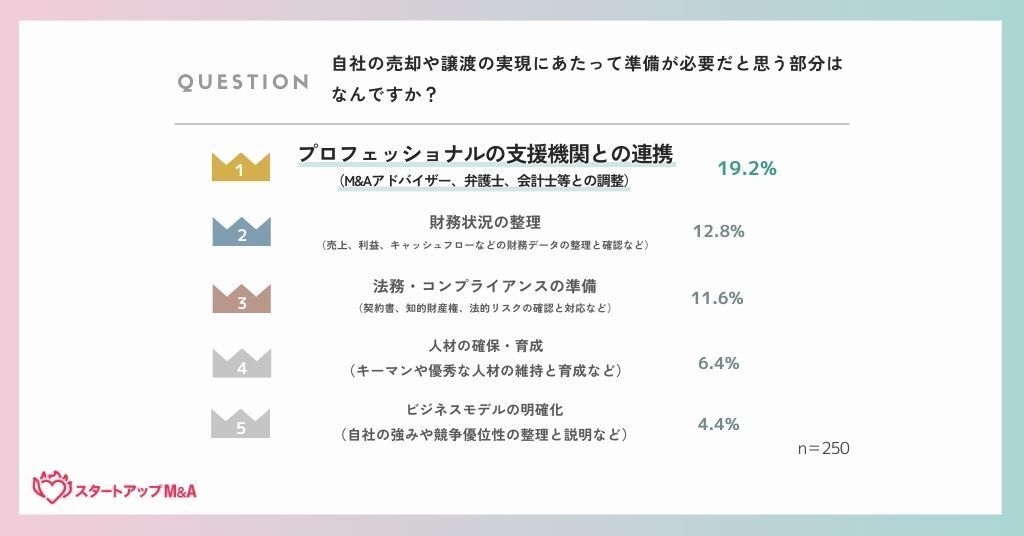Select the プロフェッショナルの支援機関との連携 heading

coord(485,155)
